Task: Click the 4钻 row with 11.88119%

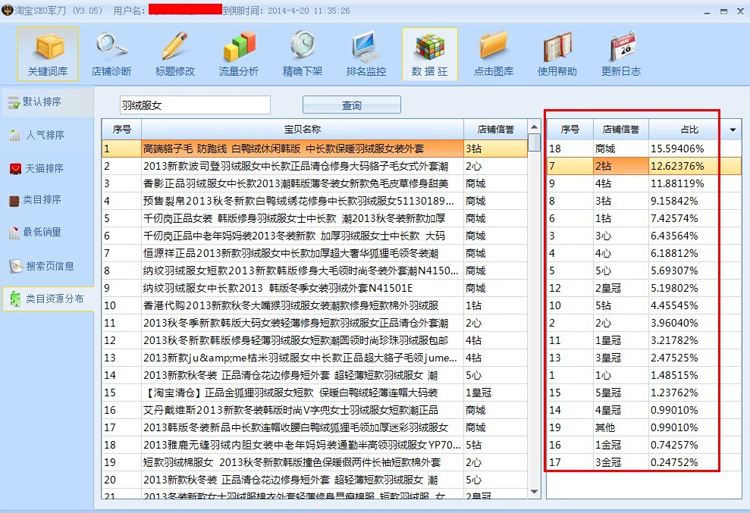Action: coord(644,184)
